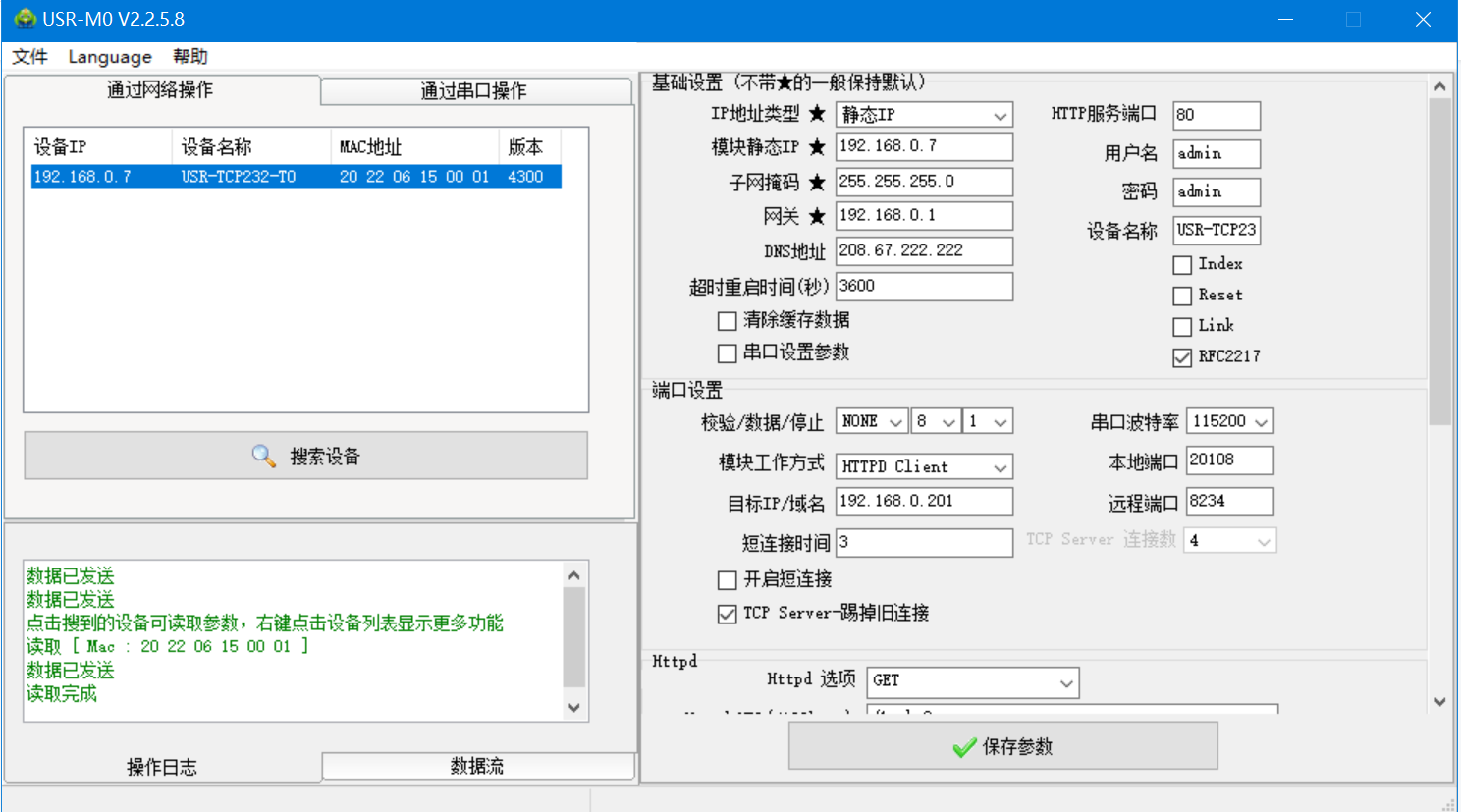Click log panel scroll down arrow

[574, 708]
